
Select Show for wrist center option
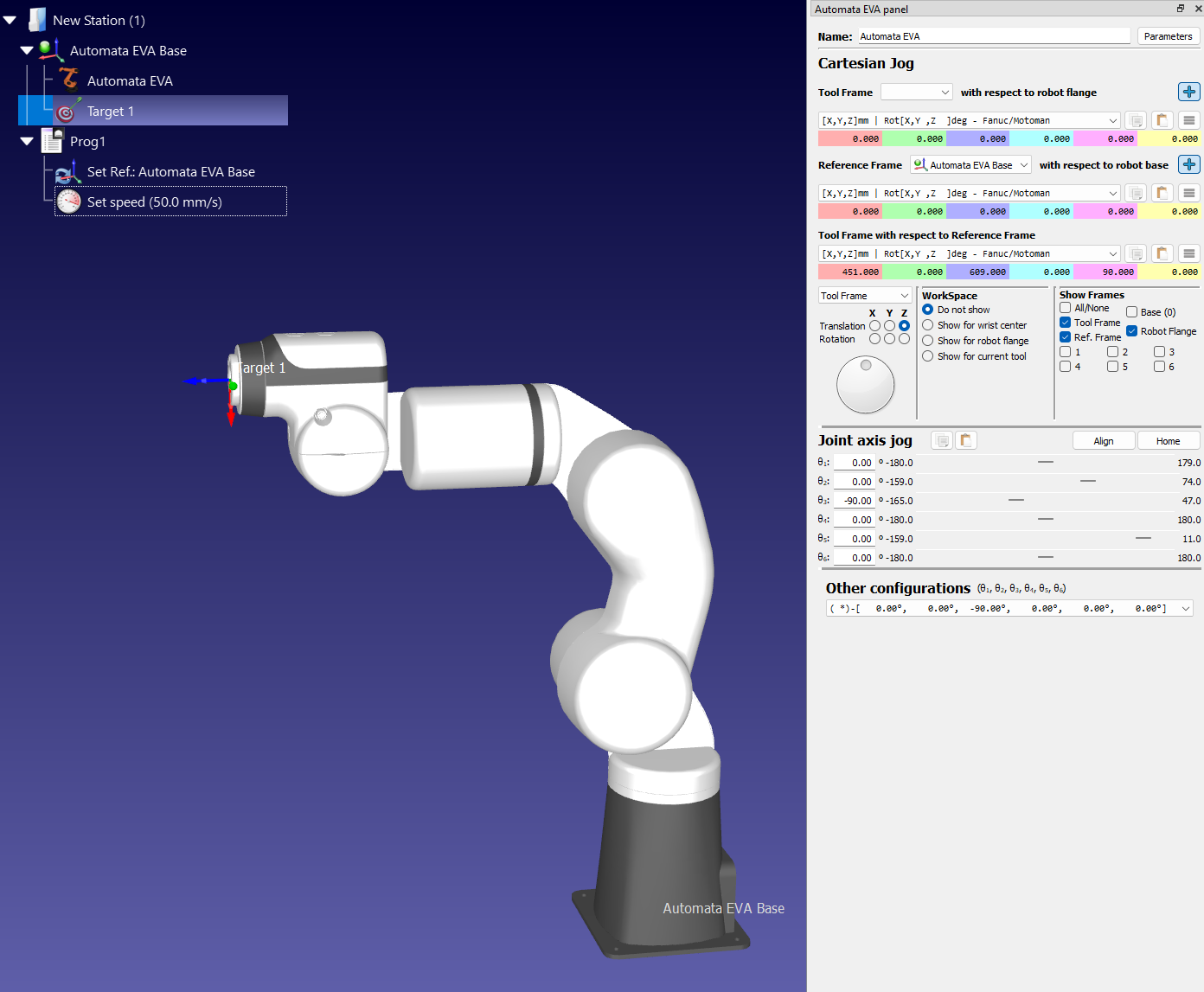tap(928, 325)
